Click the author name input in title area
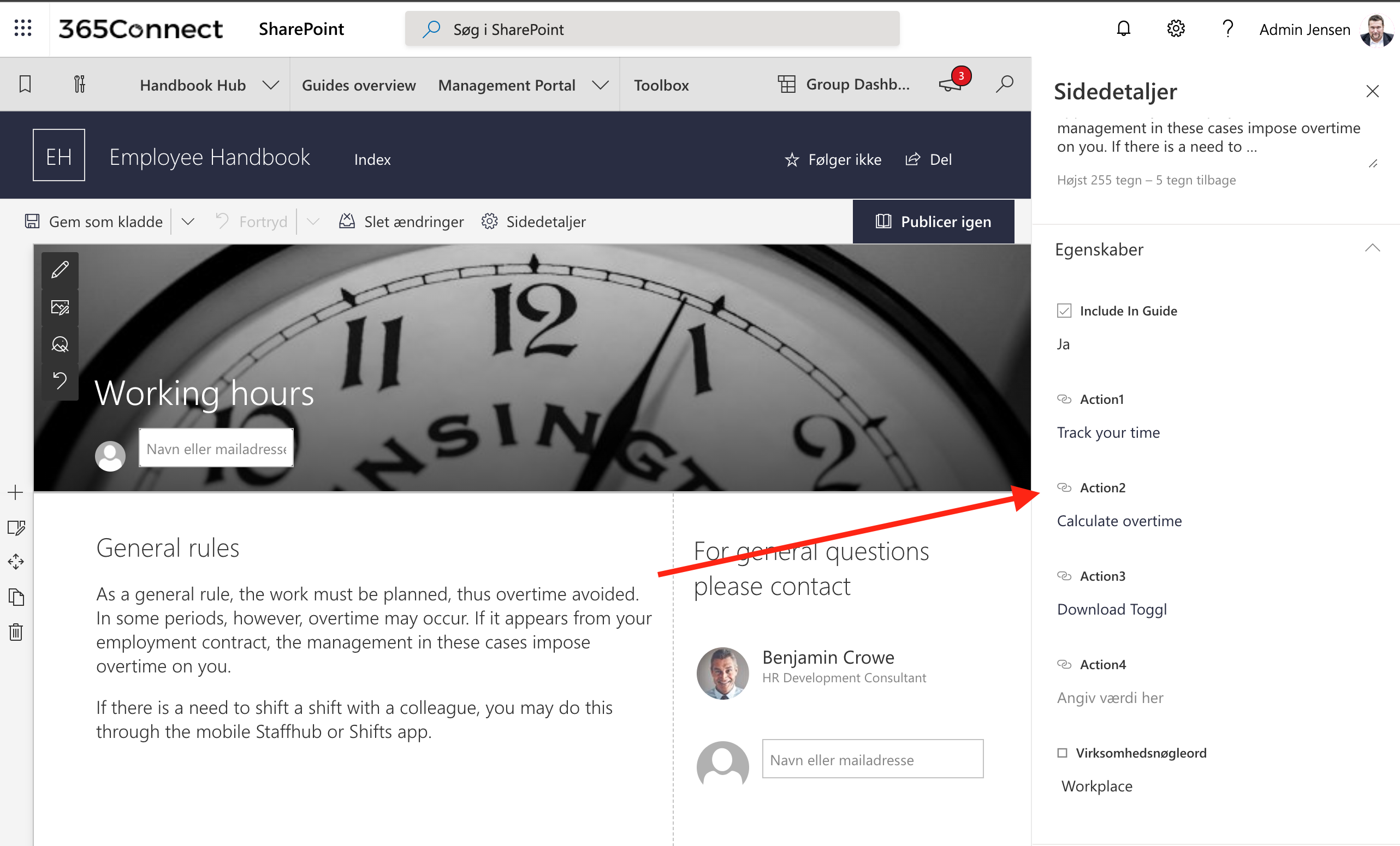Viewport: 1400px width, 846px height. pyautogui.click(x=216, y=448)
